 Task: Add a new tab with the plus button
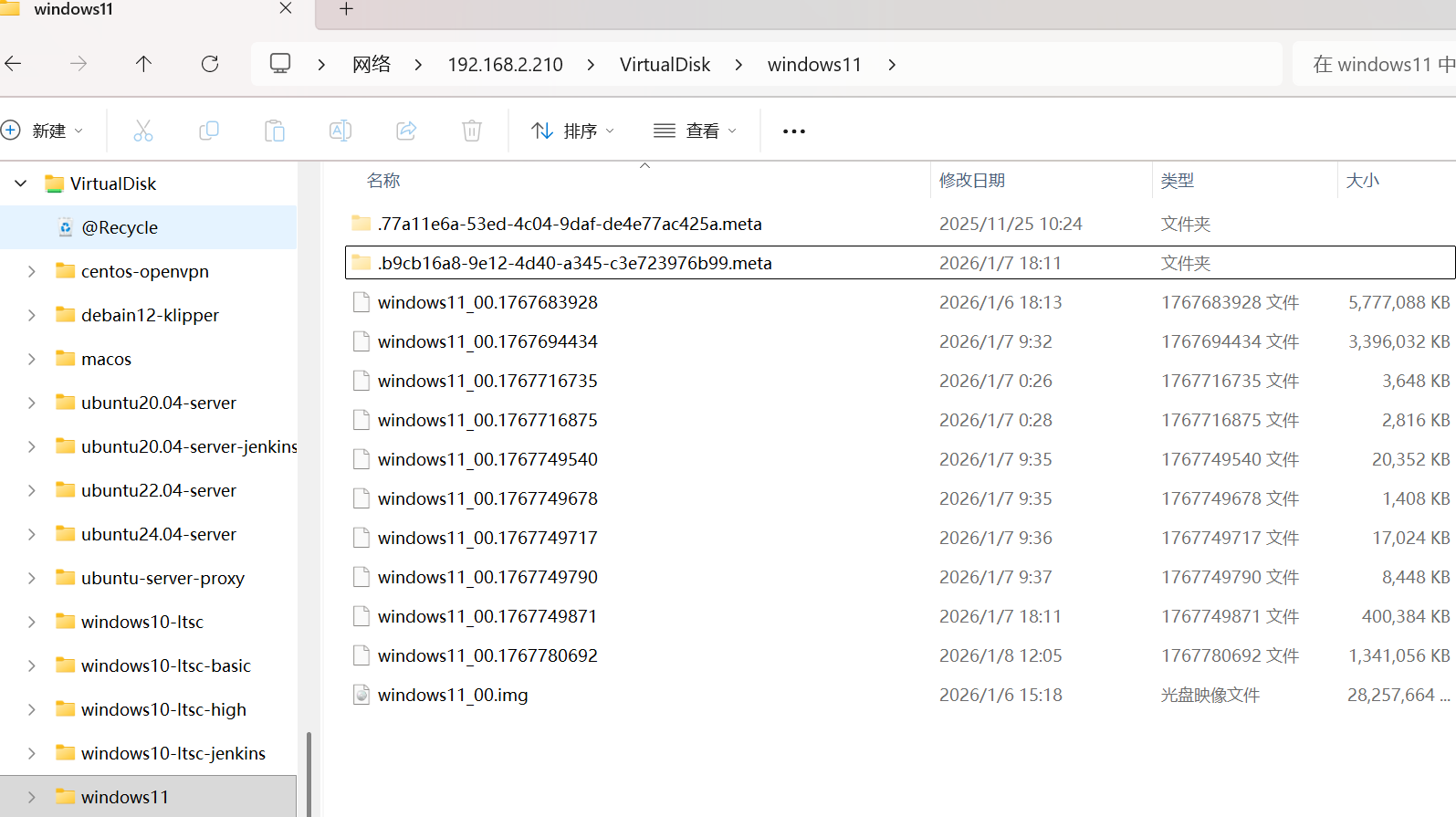[346, 9]
